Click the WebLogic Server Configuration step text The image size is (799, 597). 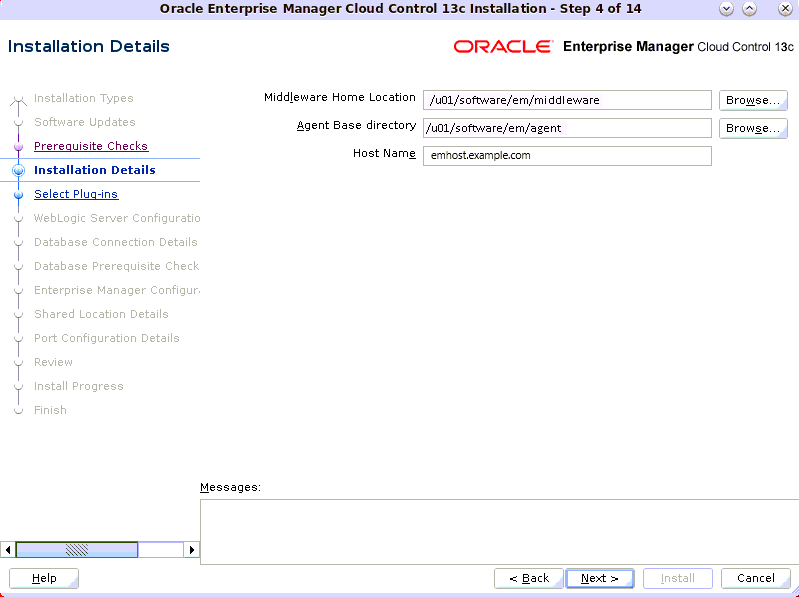117,218
